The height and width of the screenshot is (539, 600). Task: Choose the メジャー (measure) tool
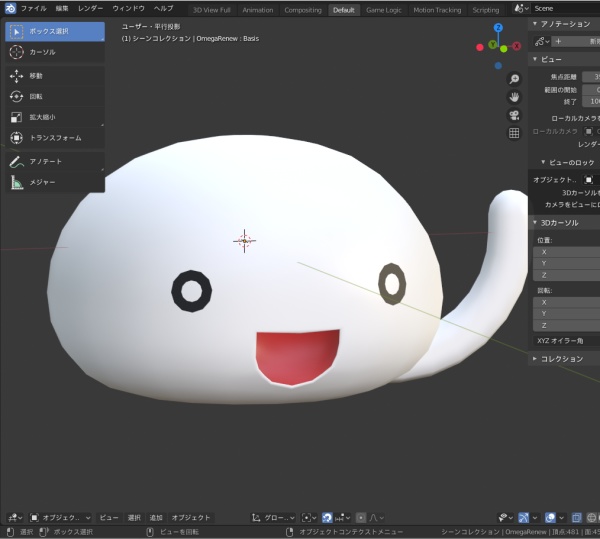coord(55,182)
